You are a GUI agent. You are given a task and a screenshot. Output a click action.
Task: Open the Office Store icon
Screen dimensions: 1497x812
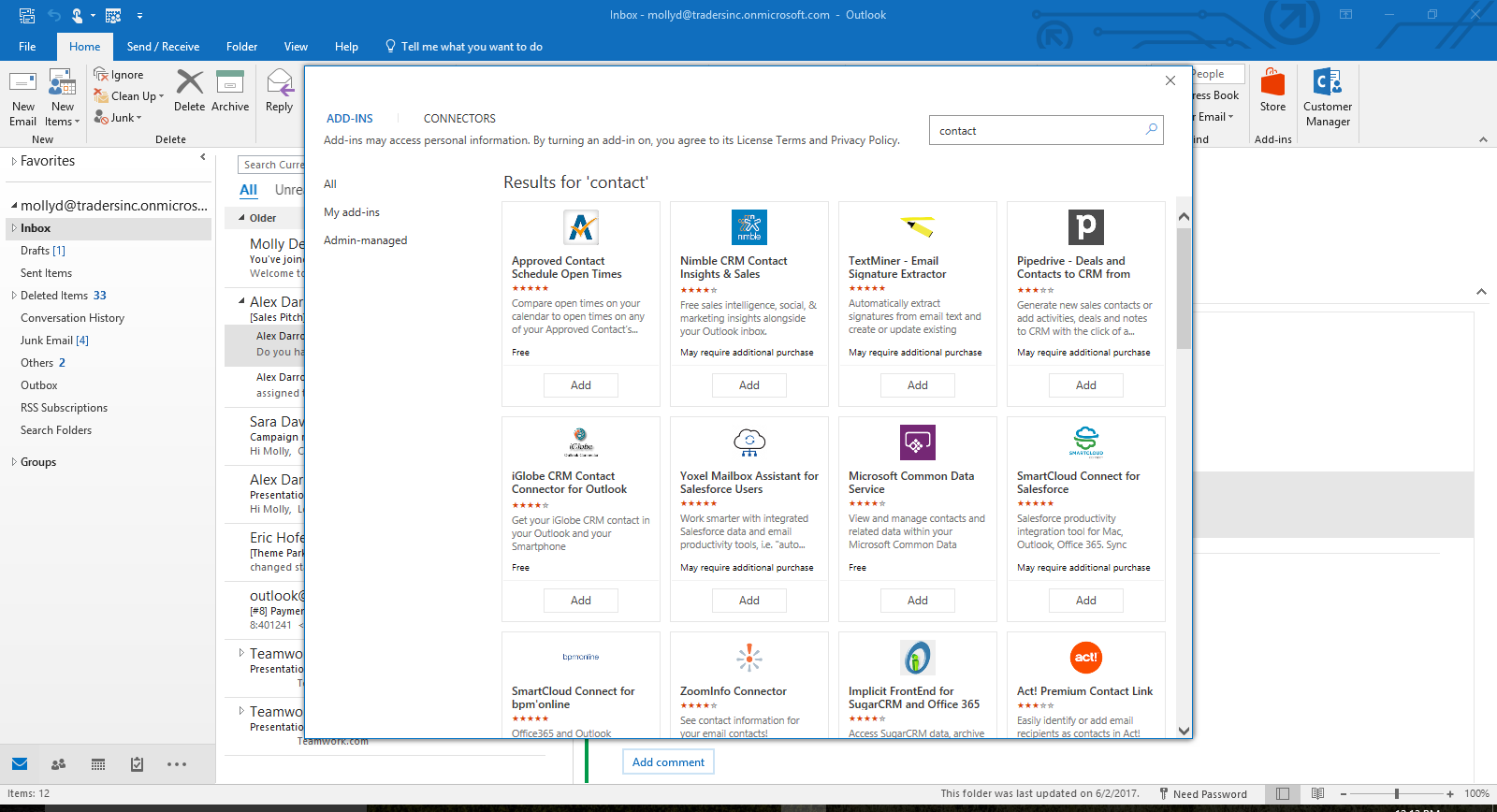pyautogui.click(x=1272, y=82)
